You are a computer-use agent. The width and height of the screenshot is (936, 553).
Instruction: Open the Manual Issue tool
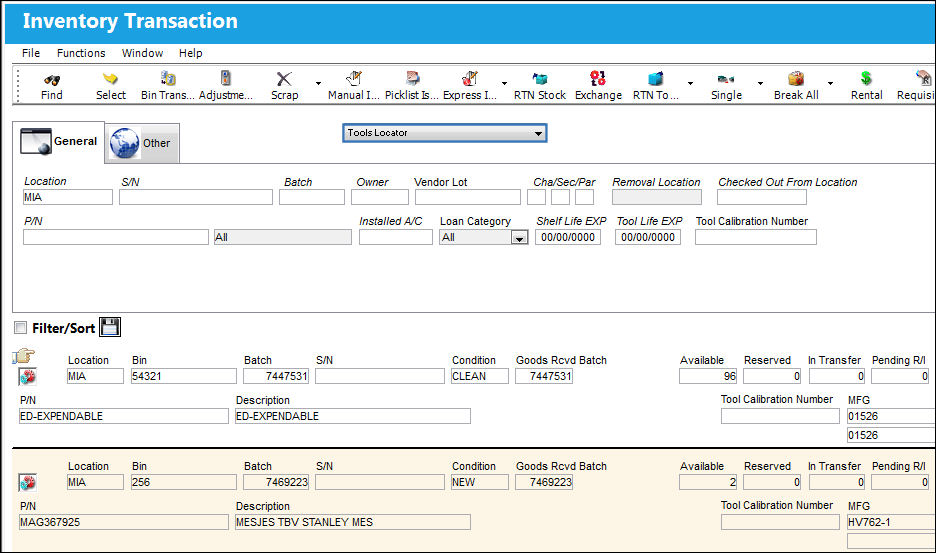coord(354,78)
